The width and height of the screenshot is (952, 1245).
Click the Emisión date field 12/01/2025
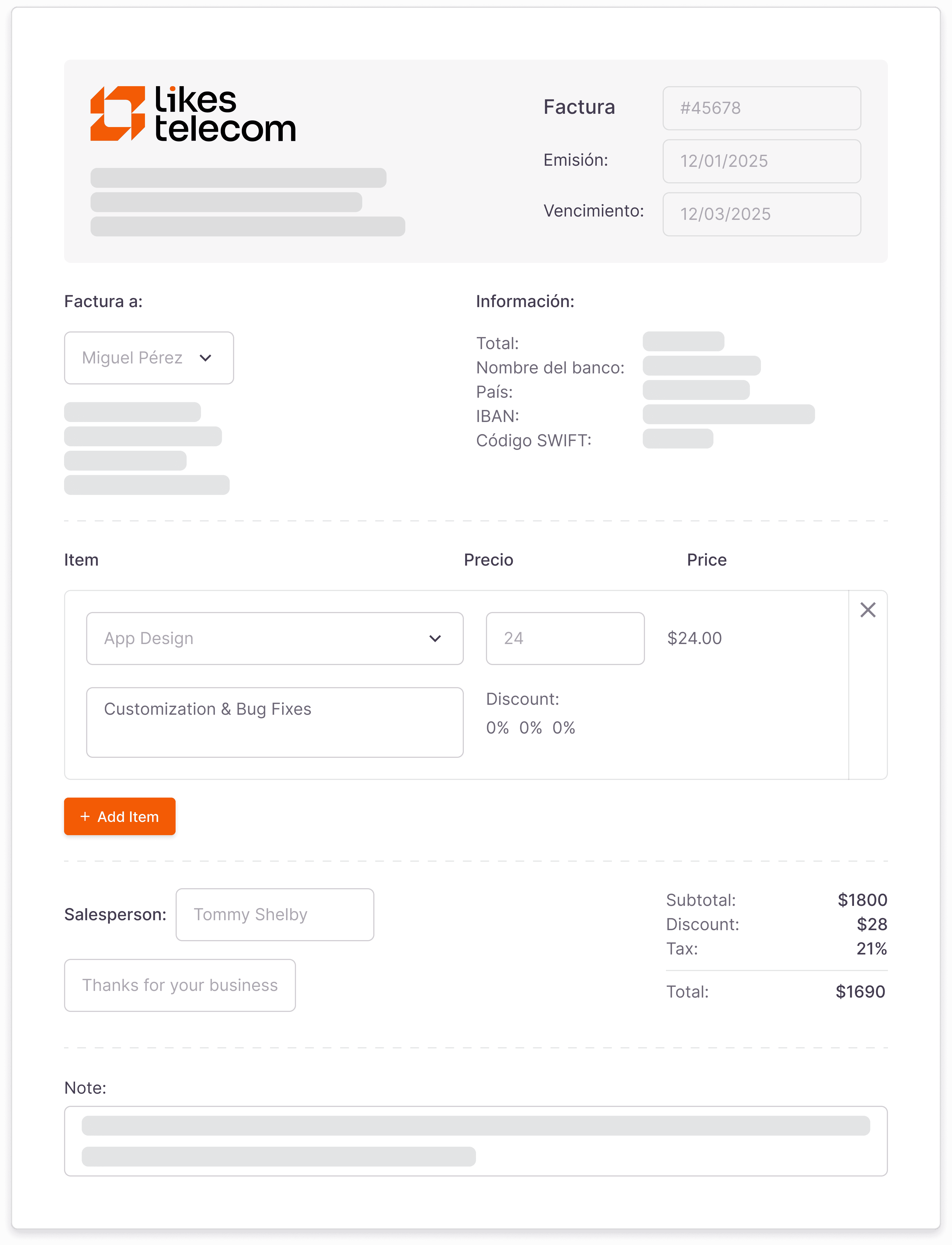[x=761, y=161]
